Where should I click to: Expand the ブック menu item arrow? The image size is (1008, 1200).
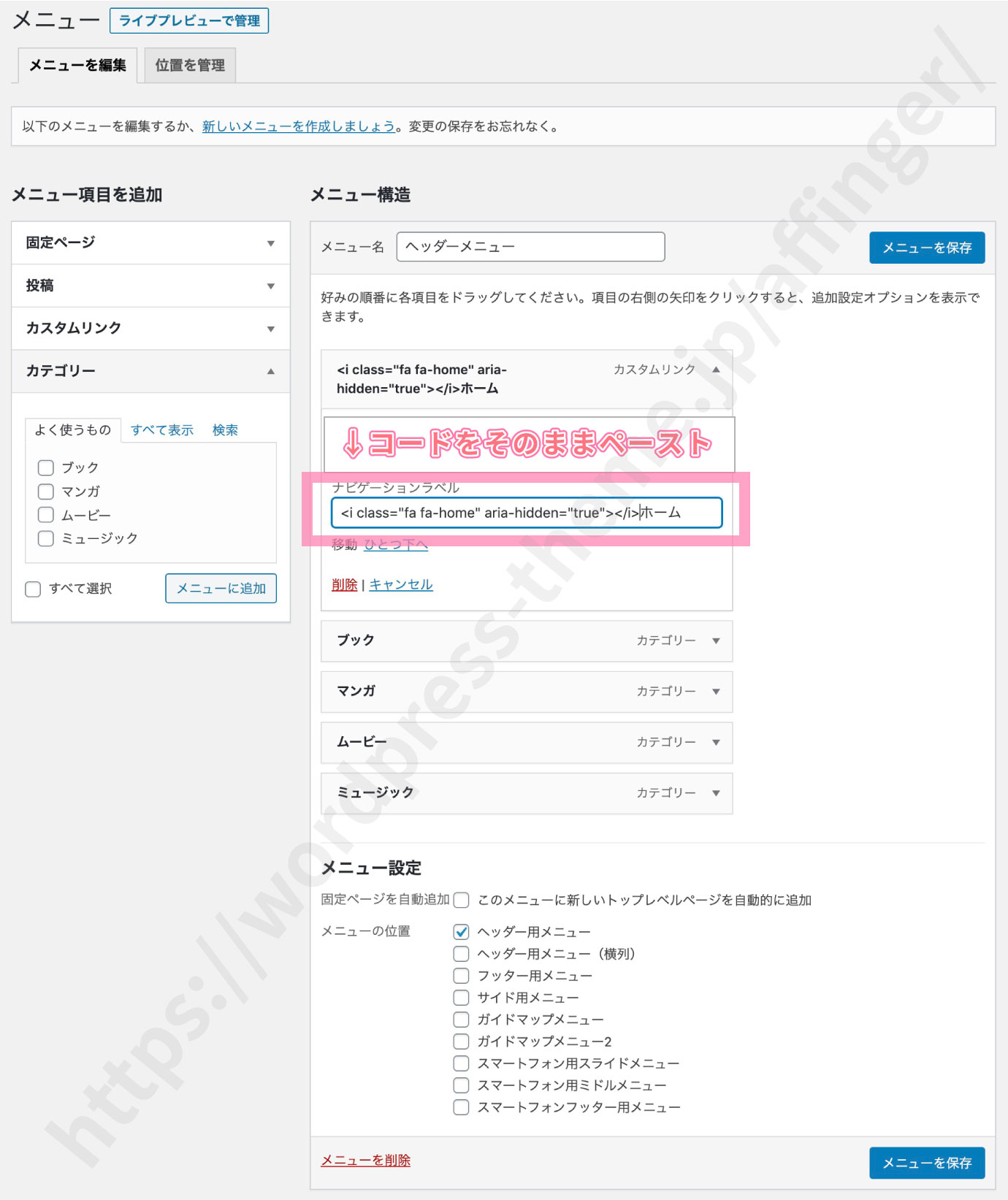pyautogui.click(x=716, y=641)
